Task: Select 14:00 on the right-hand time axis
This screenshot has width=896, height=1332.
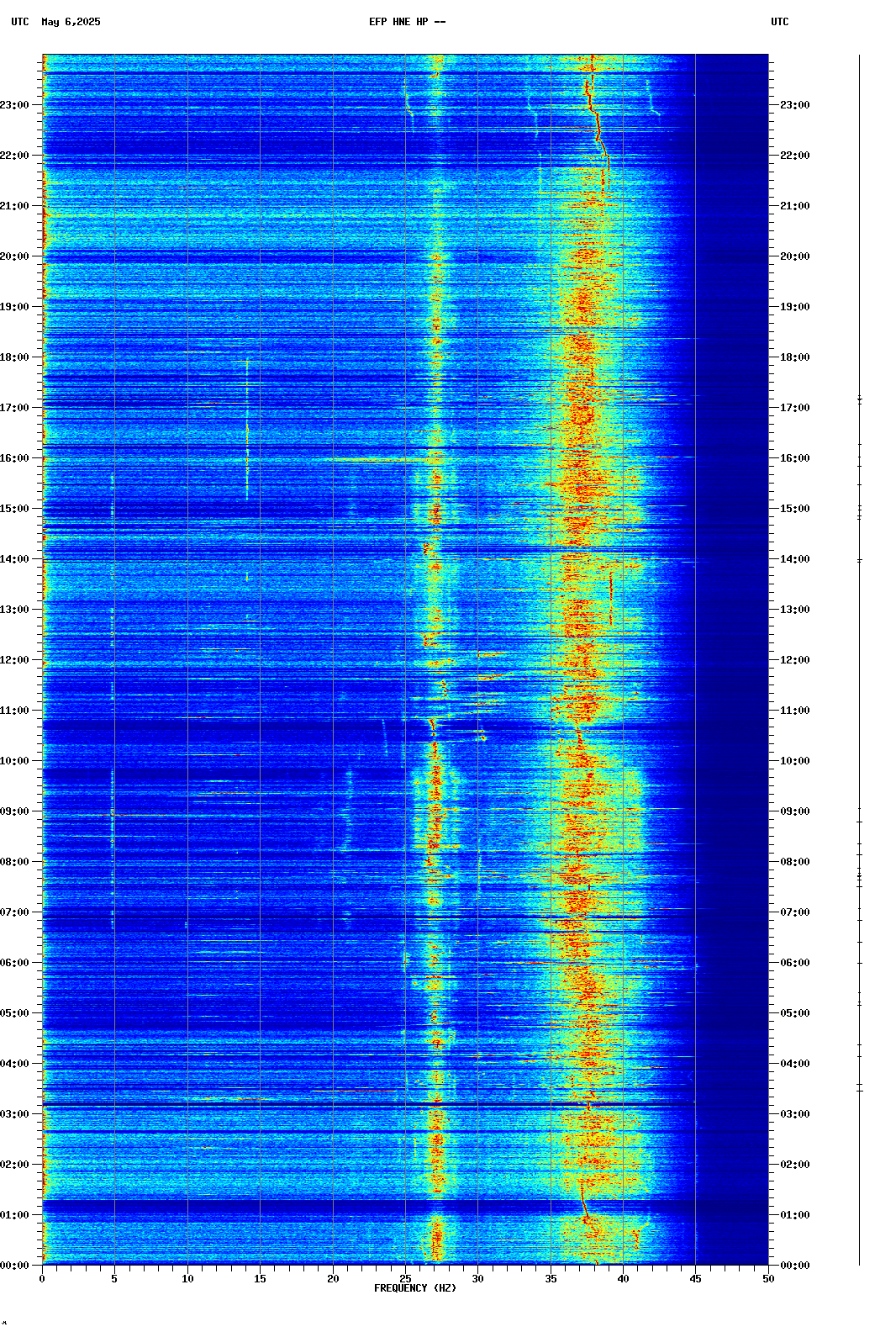Action: coord(795,559)
